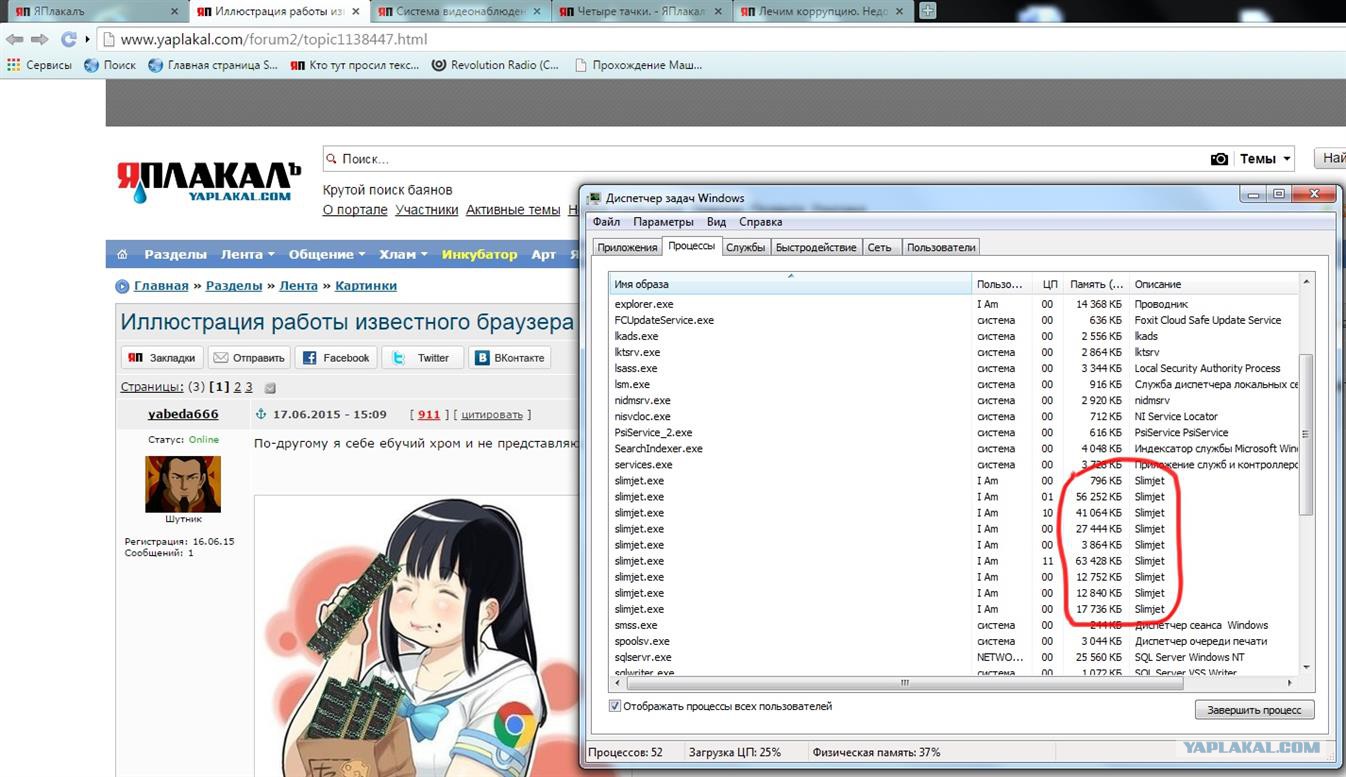Open the Вид menu in Task Manager
Screen dimensions: 1346x777
coord(716,222)
